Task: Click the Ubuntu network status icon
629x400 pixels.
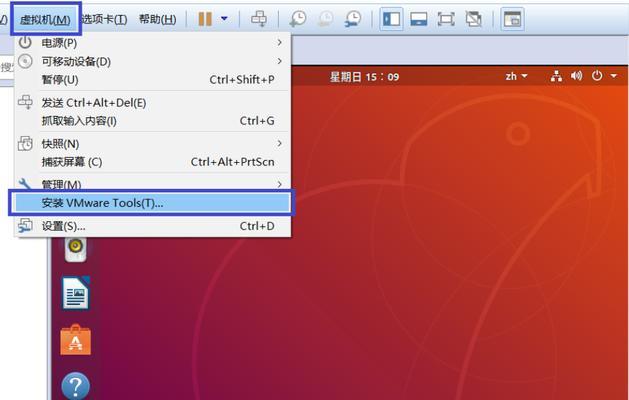Action: 556,76
